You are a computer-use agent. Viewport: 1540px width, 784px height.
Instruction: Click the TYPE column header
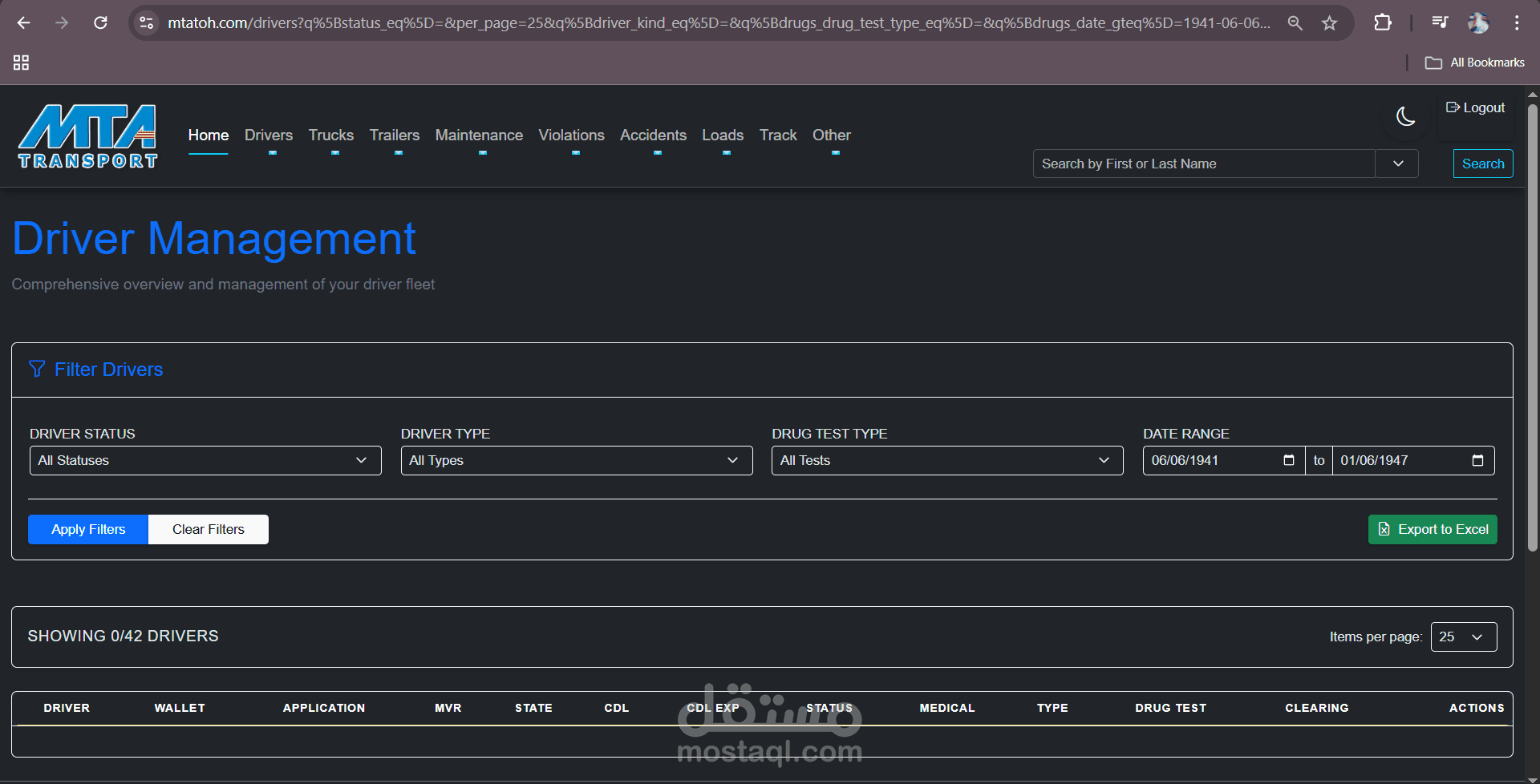point(1052,708)
